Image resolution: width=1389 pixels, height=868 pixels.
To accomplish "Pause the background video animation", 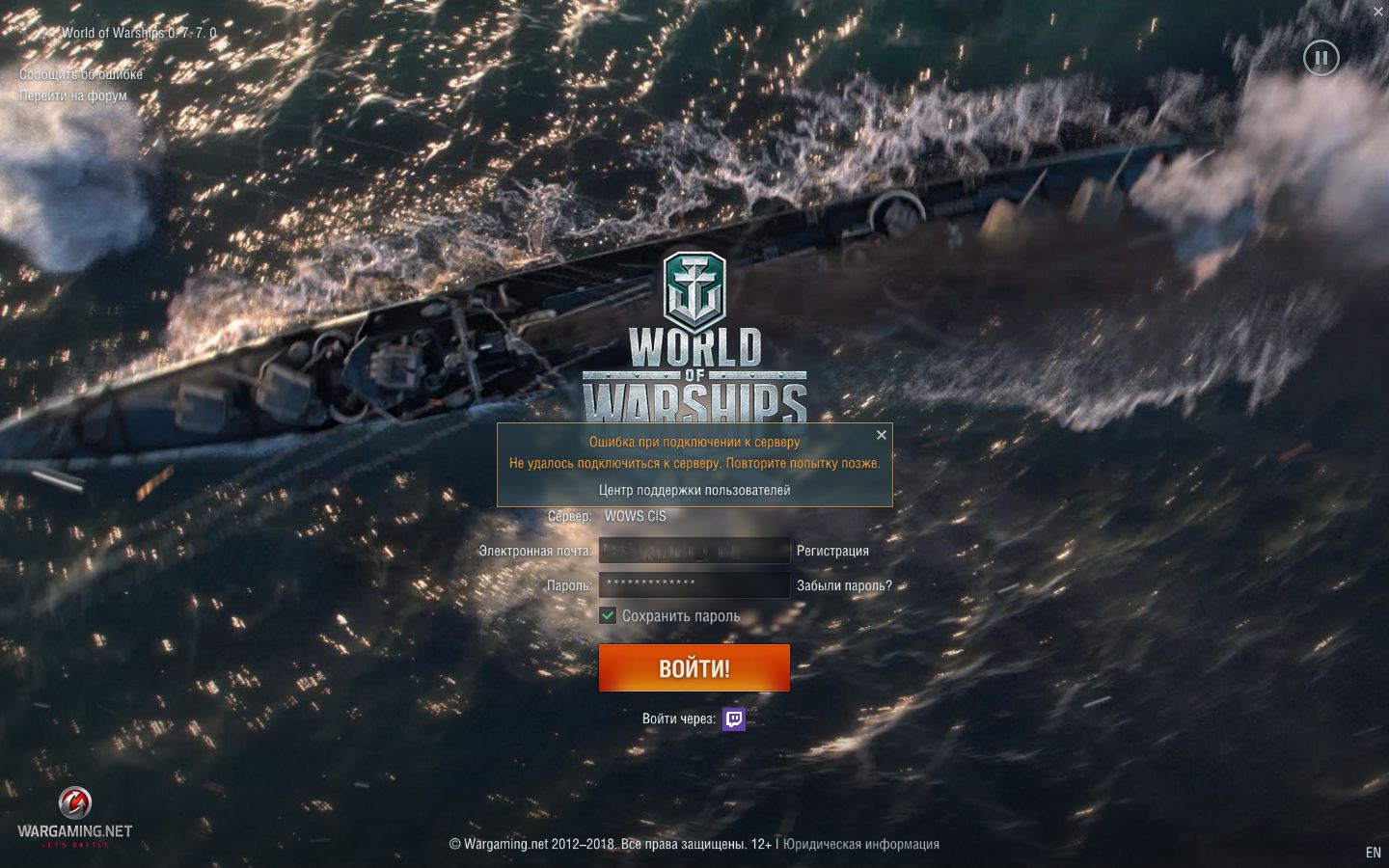I will (x=1321, y=58).
